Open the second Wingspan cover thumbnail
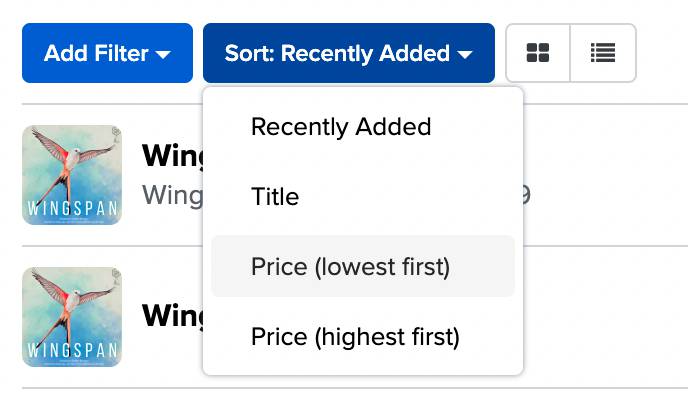688x406 pixels. pyautogui.click(x=72, y=317)
